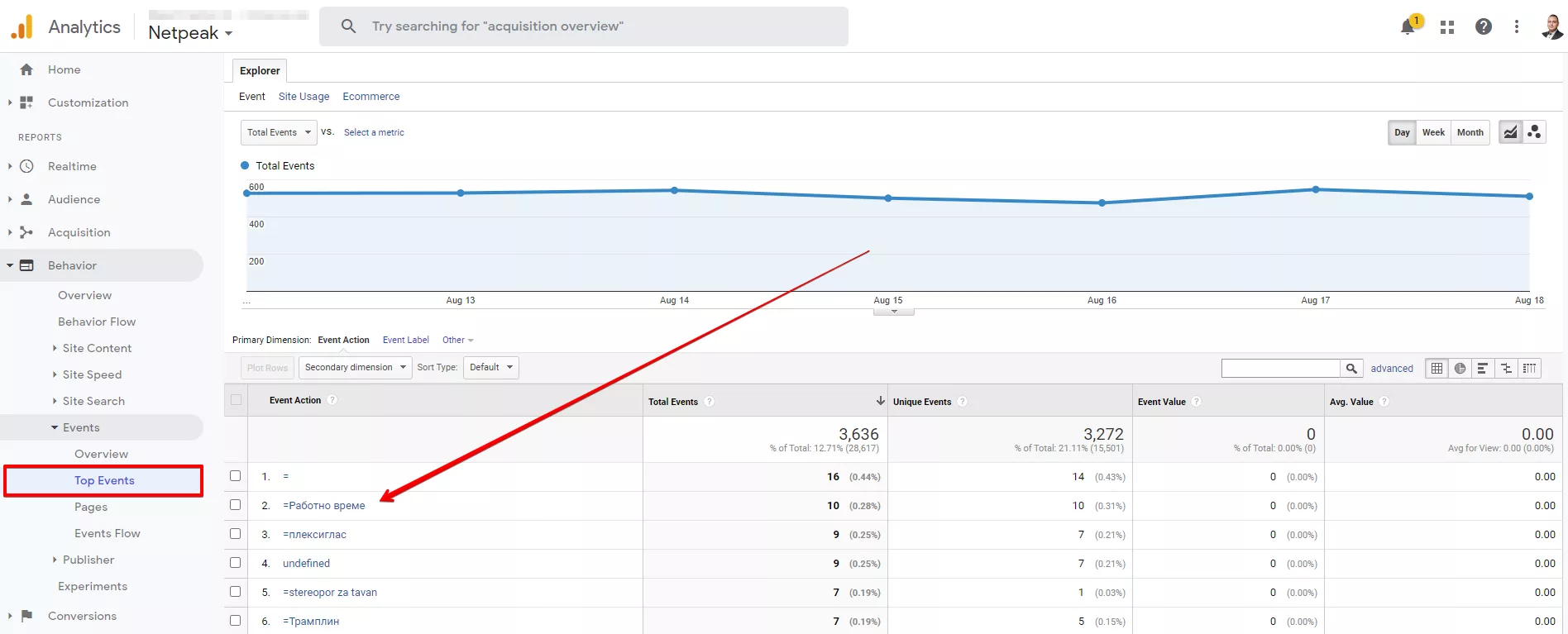Click Select a metric link
Screen dimensions: 1568x634
coord(374,132)
